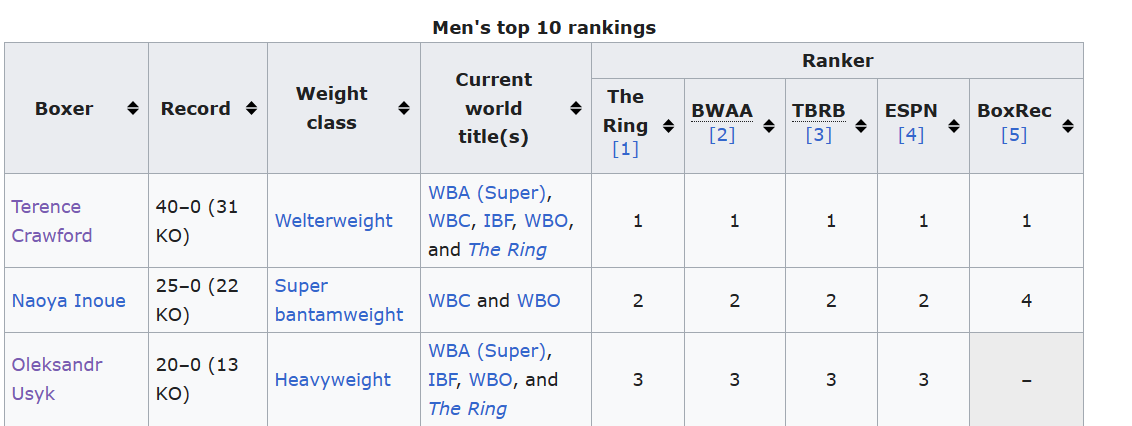Screen dimensions: 1132x426
Task: Sort by Current world title(s) arrows
Action: (575, 108)
